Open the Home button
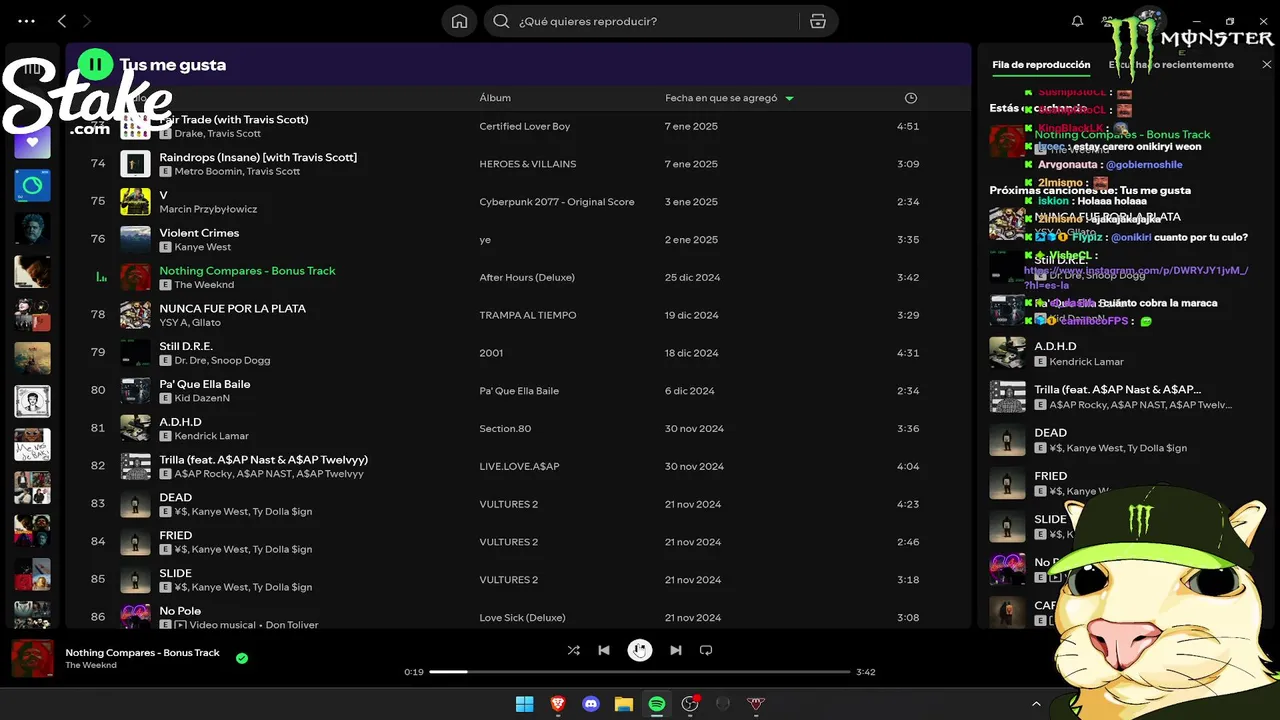Screen dimensions: 1280x720 click(x=459, y=21)
